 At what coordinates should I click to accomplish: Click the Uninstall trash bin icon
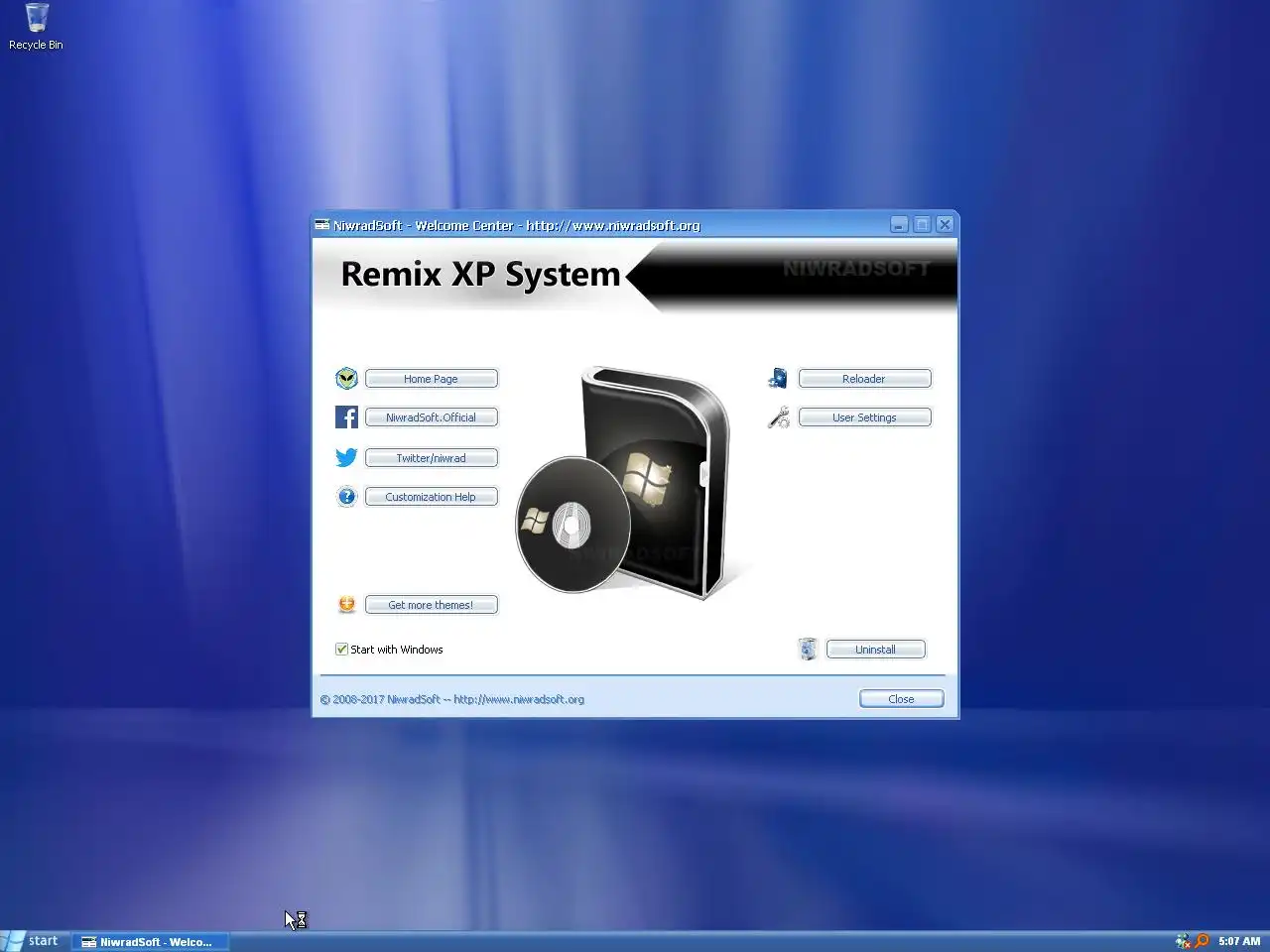(x=808, y=650)
